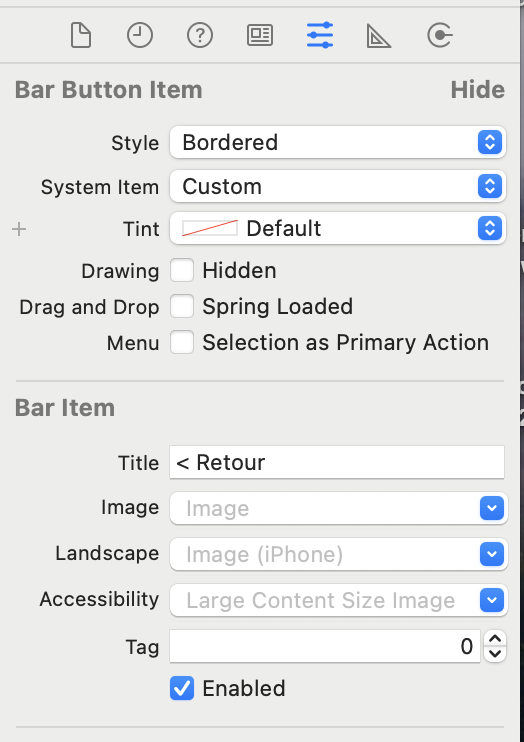This screenshot has height=742, width=524.
Task: Expand the Image combo box arrow
Action: coord(492,508)
